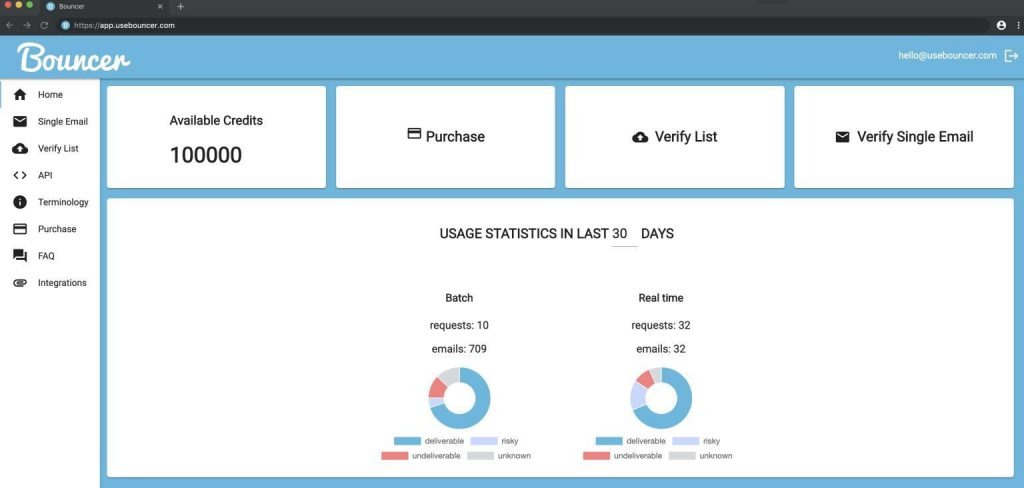1024x488 pixels.
Task: Open Home in the sidebar menu
Action: pyautogui.click(x=50, y=95)
